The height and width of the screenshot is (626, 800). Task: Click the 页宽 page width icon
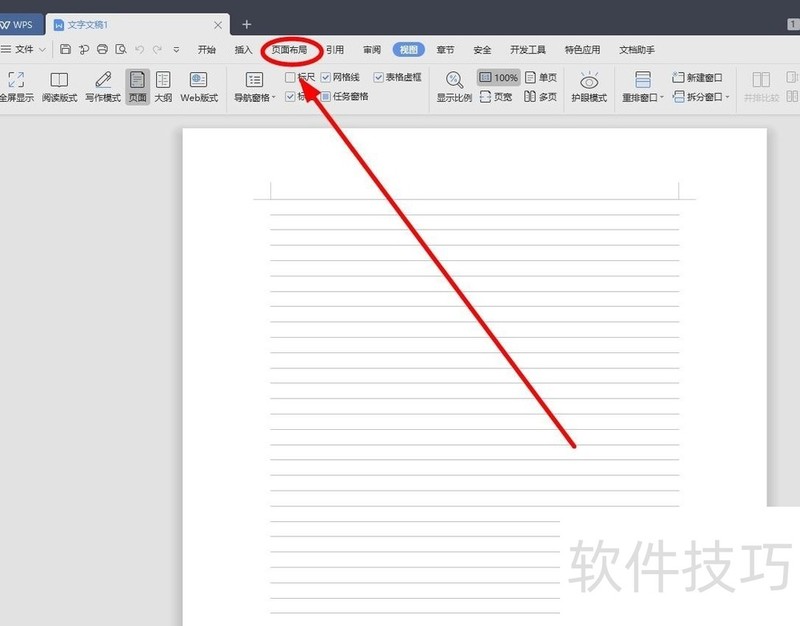(496, 97)
